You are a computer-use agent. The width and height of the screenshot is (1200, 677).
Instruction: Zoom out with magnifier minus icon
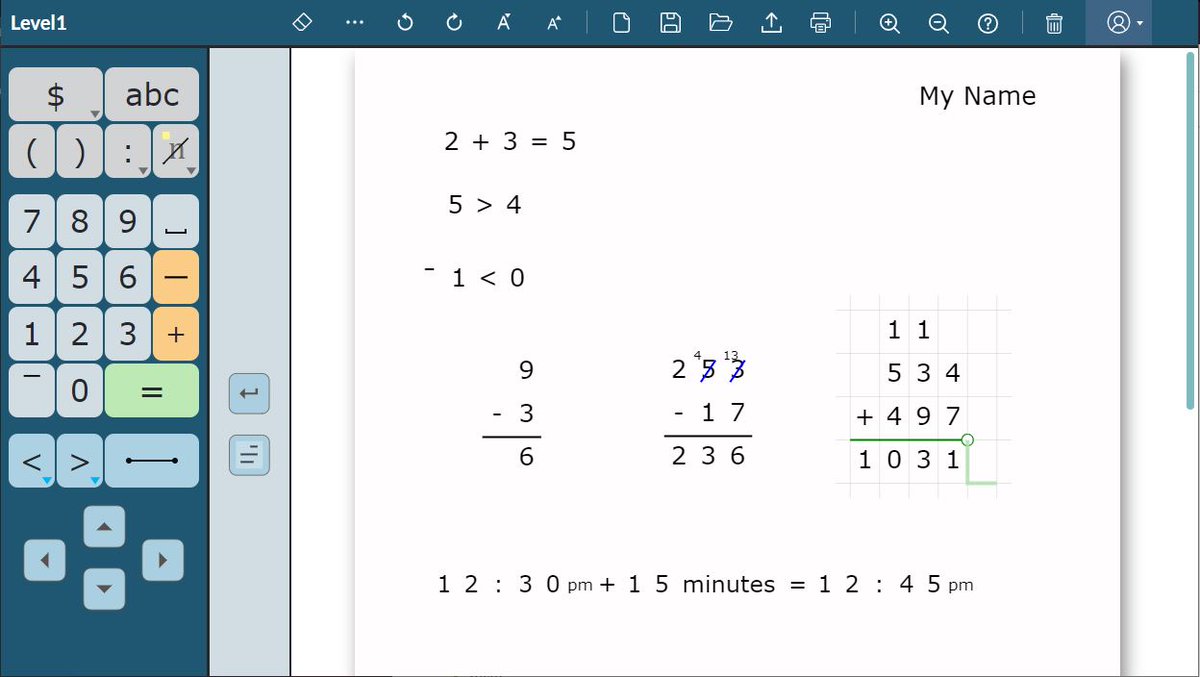(x=938, y=22)
